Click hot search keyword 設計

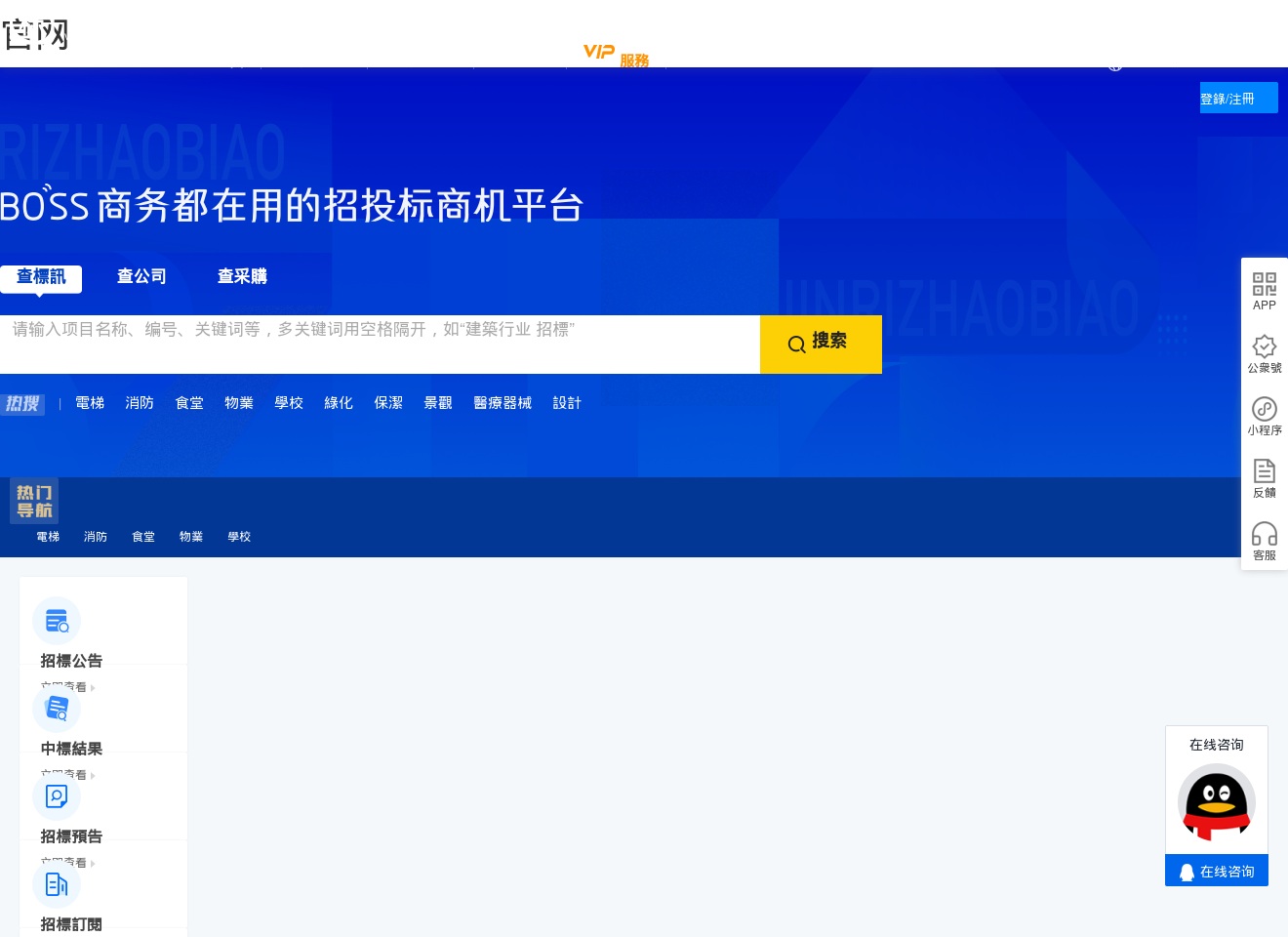point(567,403)
